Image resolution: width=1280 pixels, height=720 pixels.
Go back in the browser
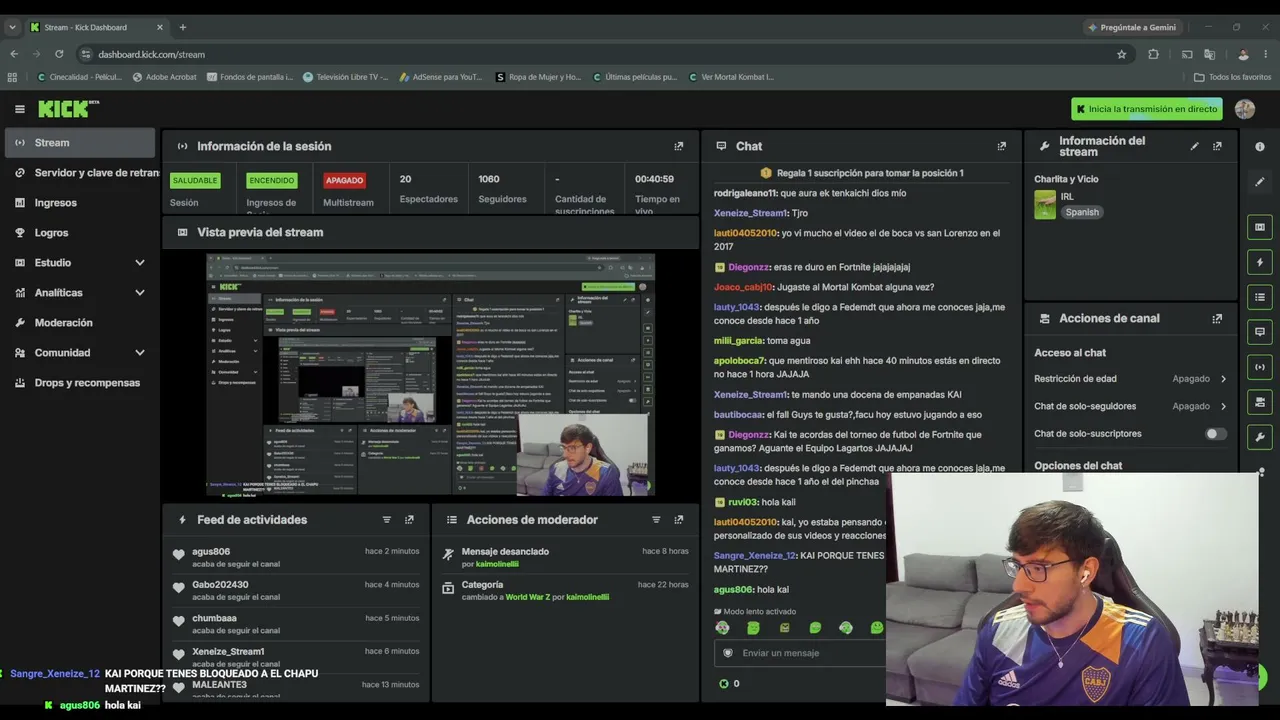[x=13, y=54]
